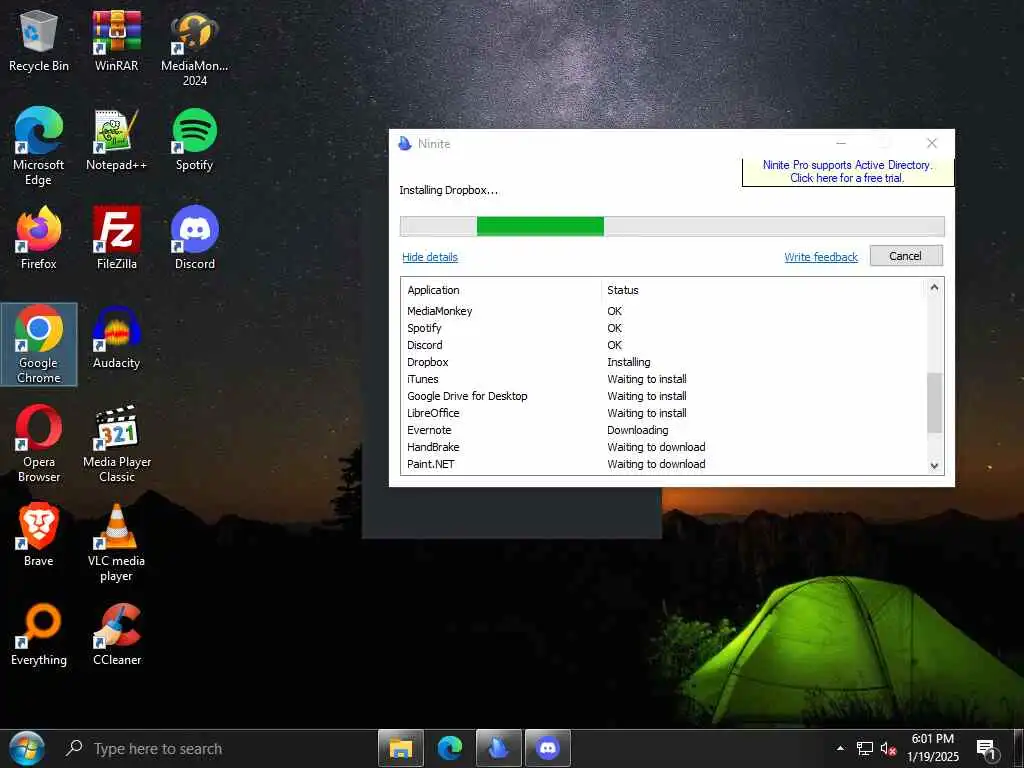This screenshot has width=1024, height=768.
Task: Select the Paint.NET row in details list
Action: coord(664,464)
